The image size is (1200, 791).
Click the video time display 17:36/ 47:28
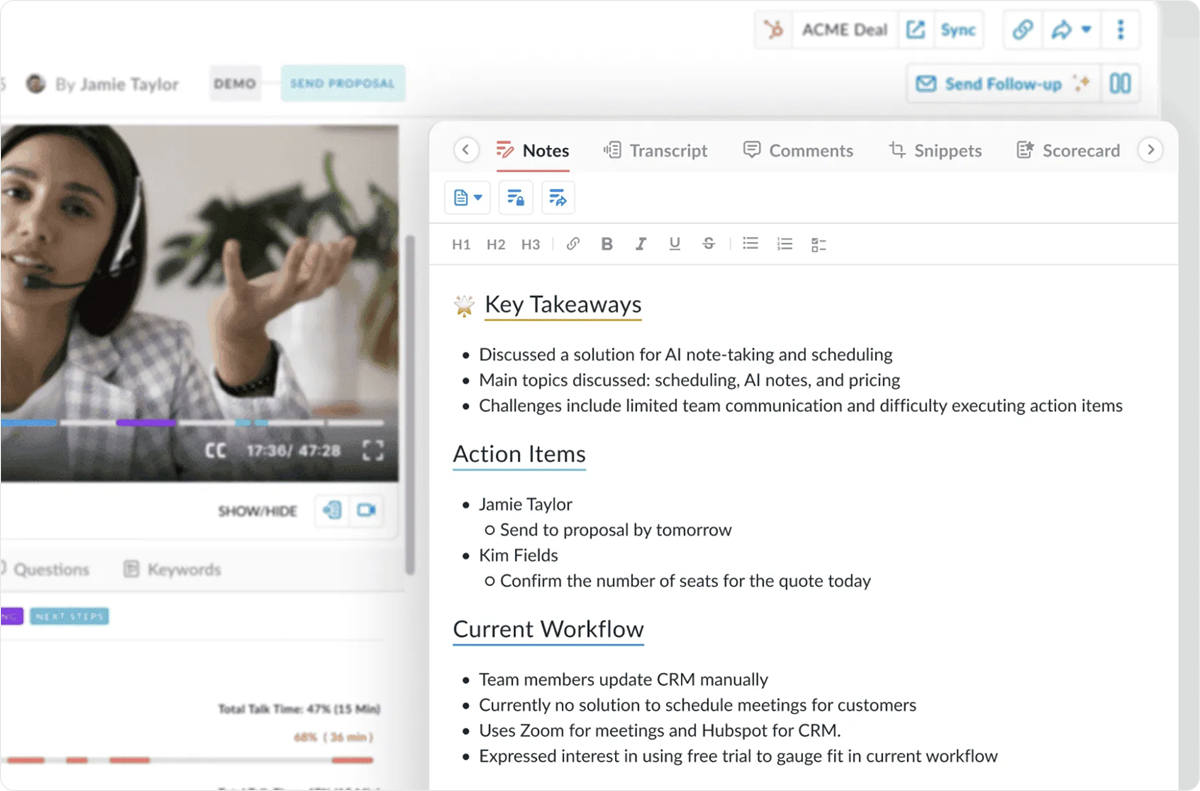click(293, 451)
